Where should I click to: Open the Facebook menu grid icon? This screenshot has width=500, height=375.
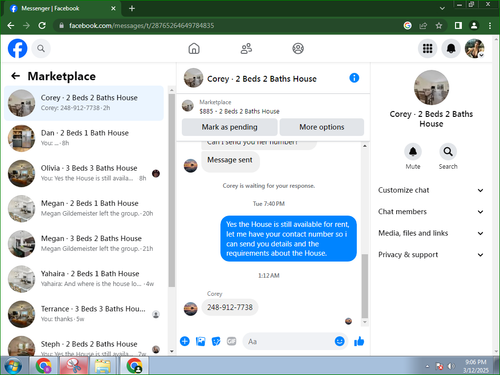click(x=427, y=49)
